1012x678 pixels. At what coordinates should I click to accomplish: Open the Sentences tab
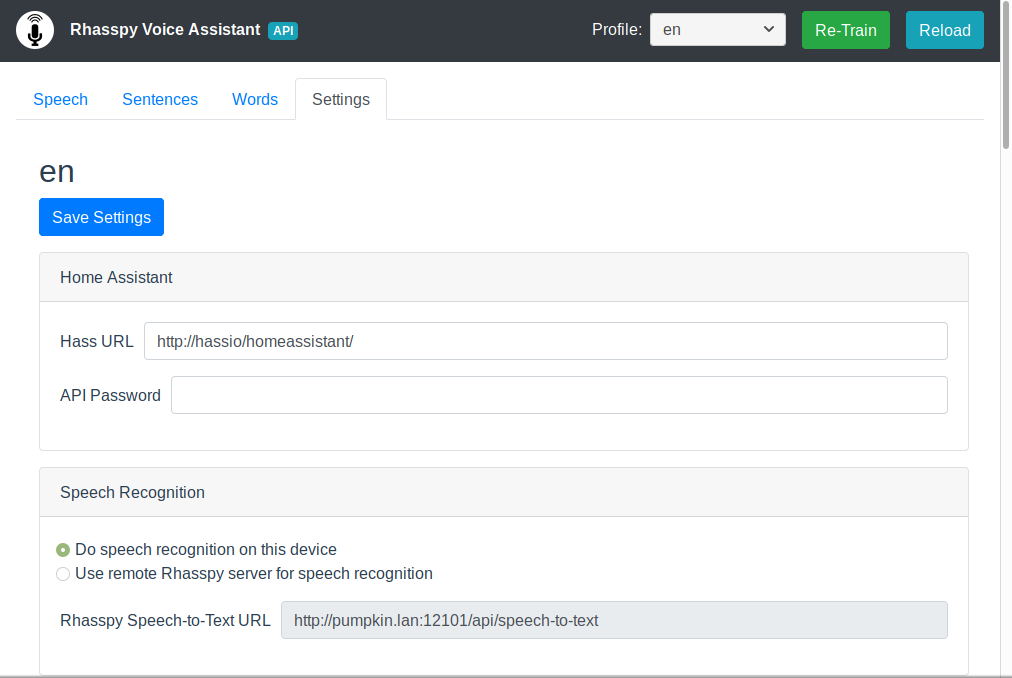click(160, 99)
